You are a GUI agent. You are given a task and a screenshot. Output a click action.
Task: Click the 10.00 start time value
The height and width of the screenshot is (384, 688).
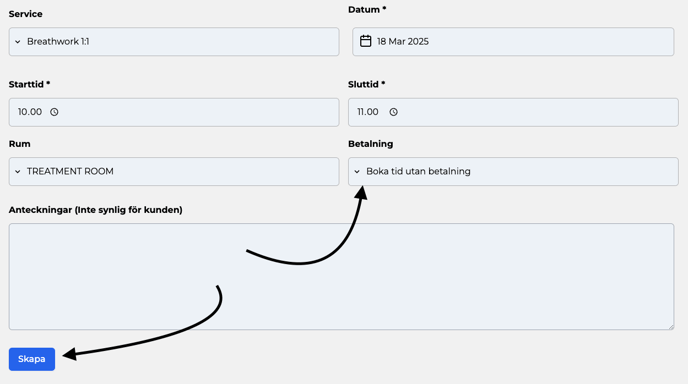coord(30,112)
